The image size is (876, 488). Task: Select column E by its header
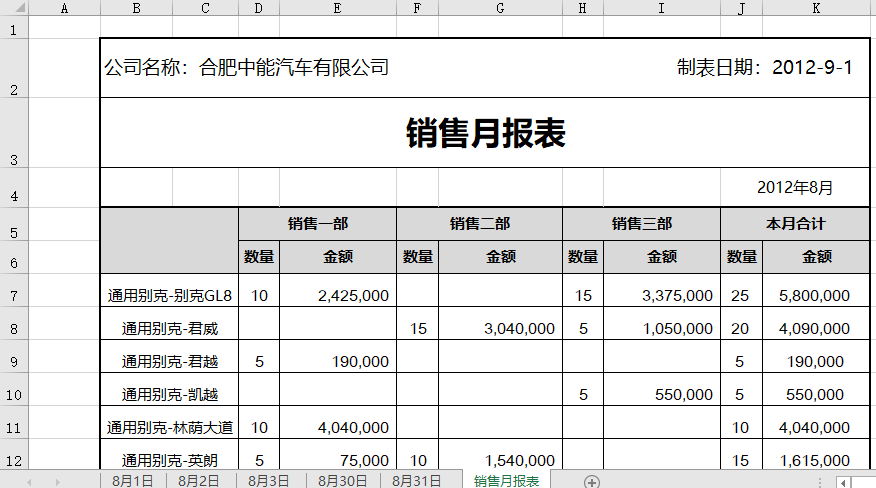click(x=337, y=8)
